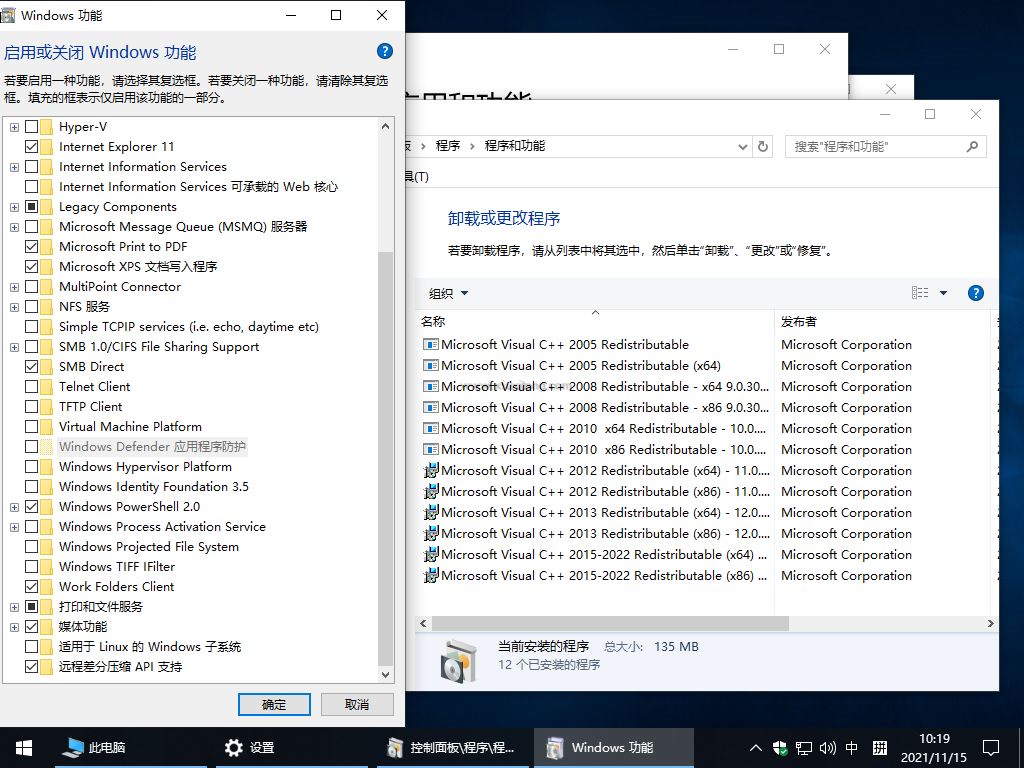Click the folder icon beside Work Folders Client
This screenshot has height=768, width=1024.
tap(46, 586)
